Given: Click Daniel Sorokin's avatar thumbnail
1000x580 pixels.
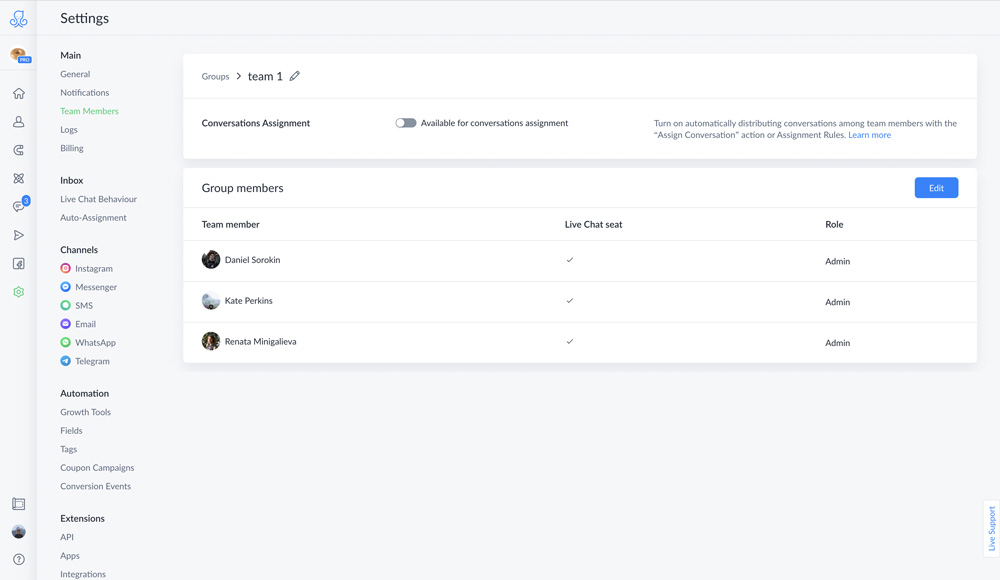Looking at the screenshot, I should 211,260.
